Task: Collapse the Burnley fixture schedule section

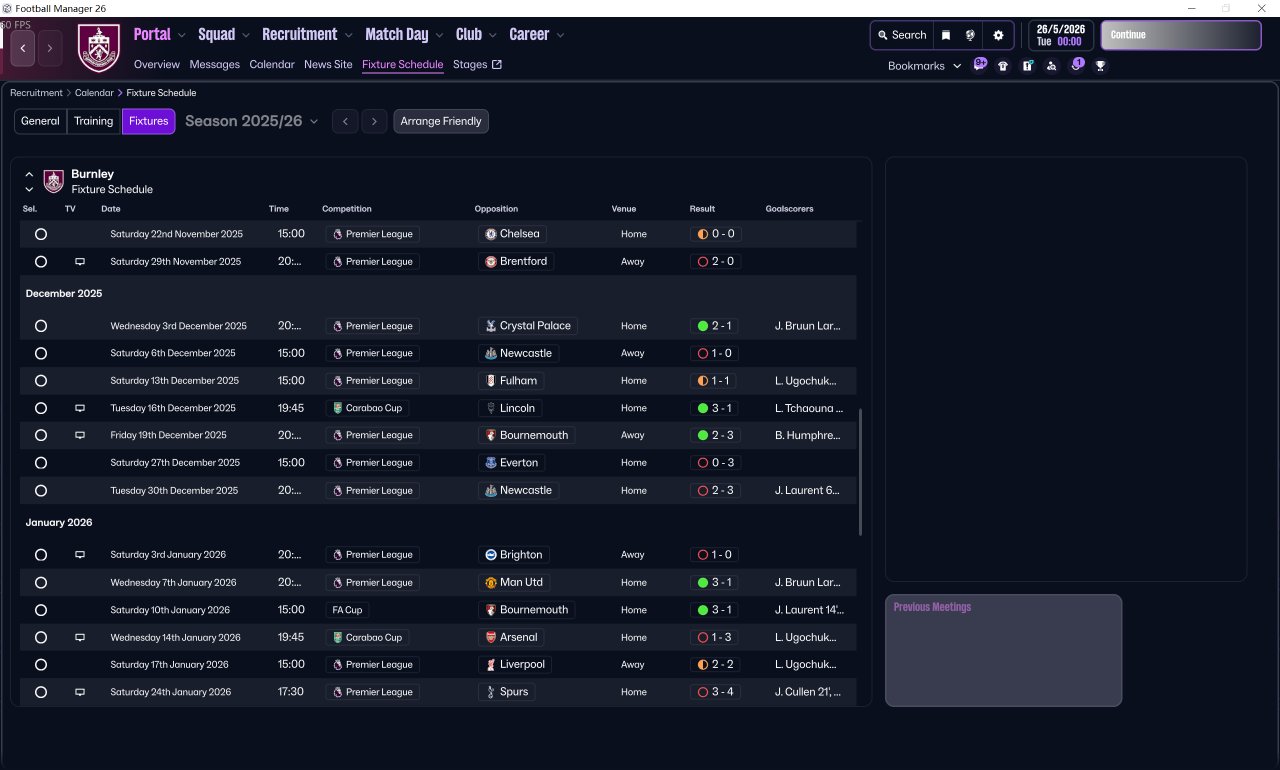Action: click(x=29, y=173)
